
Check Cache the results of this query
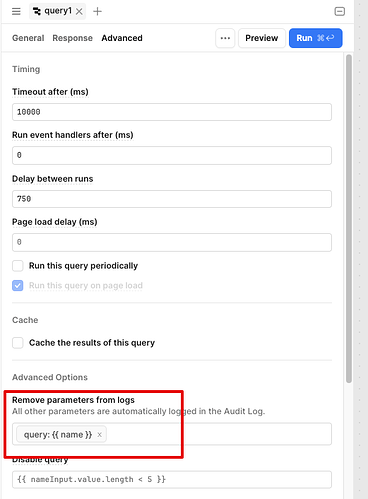(18, 343)
